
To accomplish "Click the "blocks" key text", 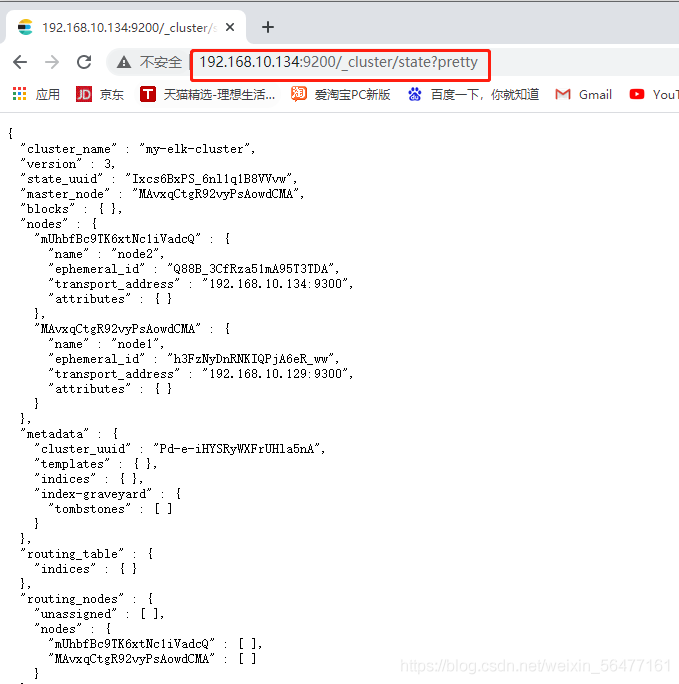I will [x=48, y=209].
